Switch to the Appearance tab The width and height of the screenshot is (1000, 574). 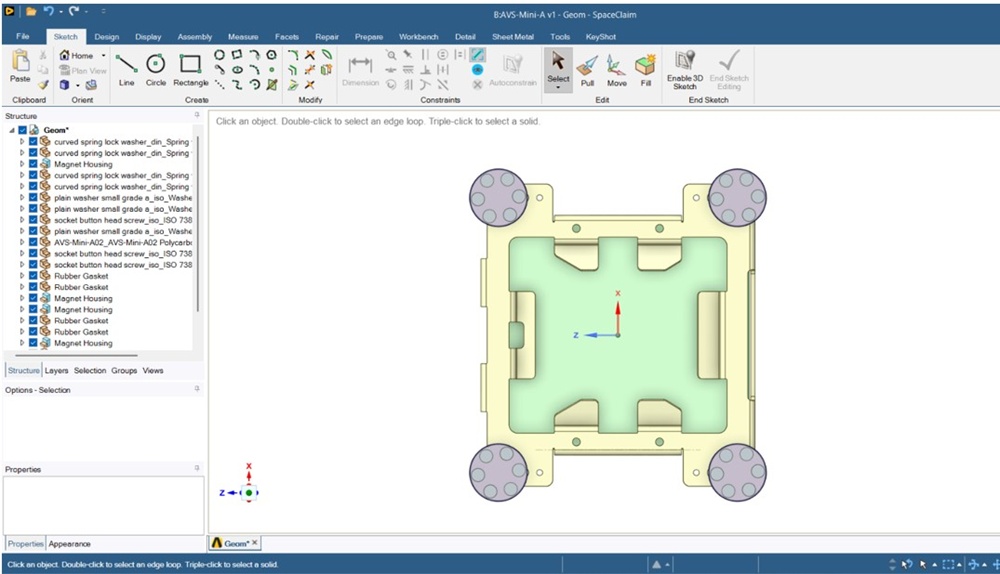pos(70,544)
